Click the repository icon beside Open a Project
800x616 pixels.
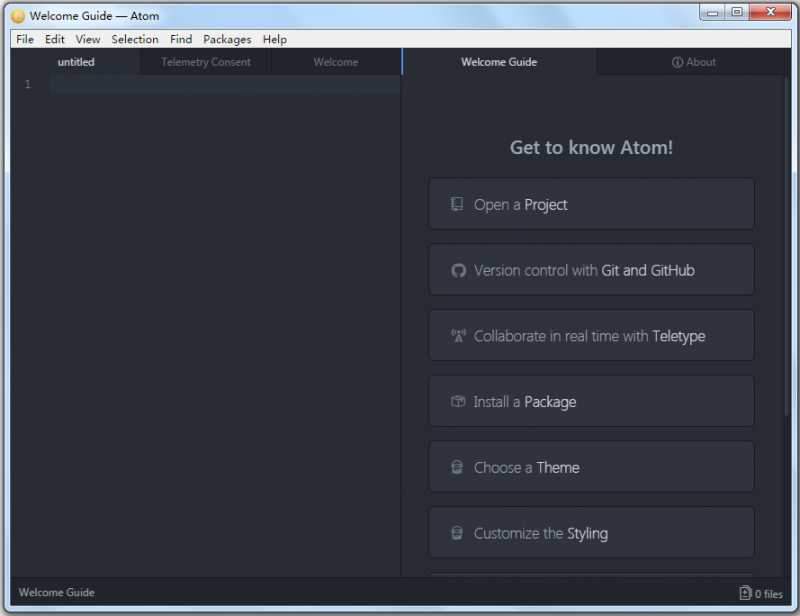point(457,204)
